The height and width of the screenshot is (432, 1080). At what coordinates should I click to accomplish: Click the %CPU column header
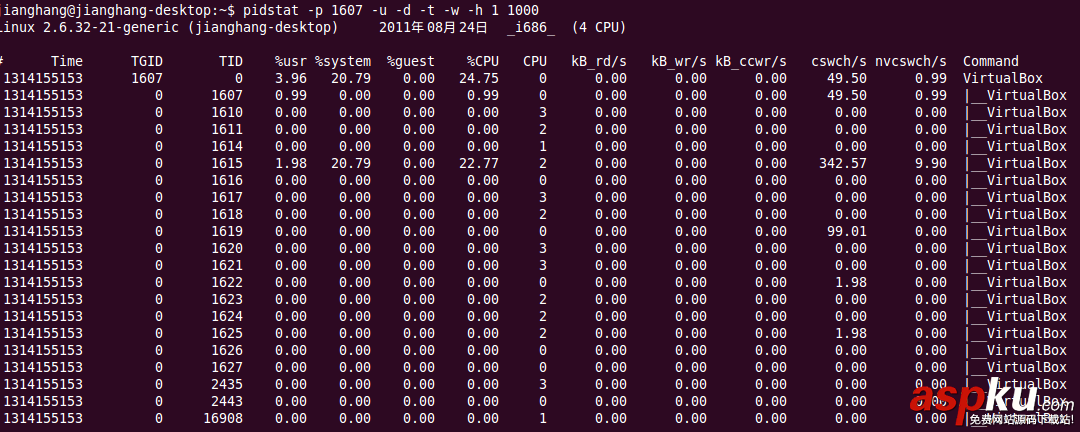(483, 61)
